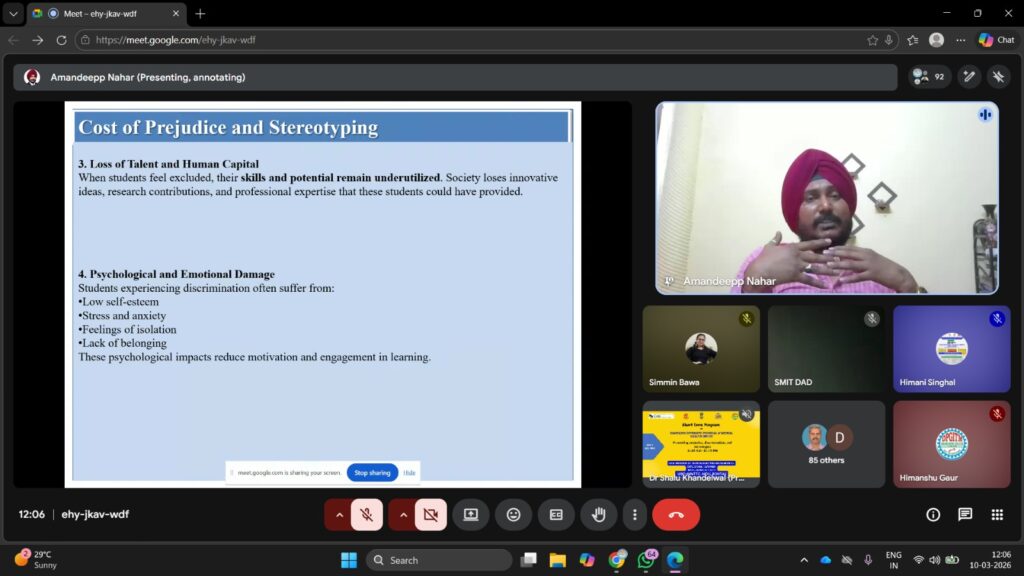Raise your hand in the meeting

(598, 514)
